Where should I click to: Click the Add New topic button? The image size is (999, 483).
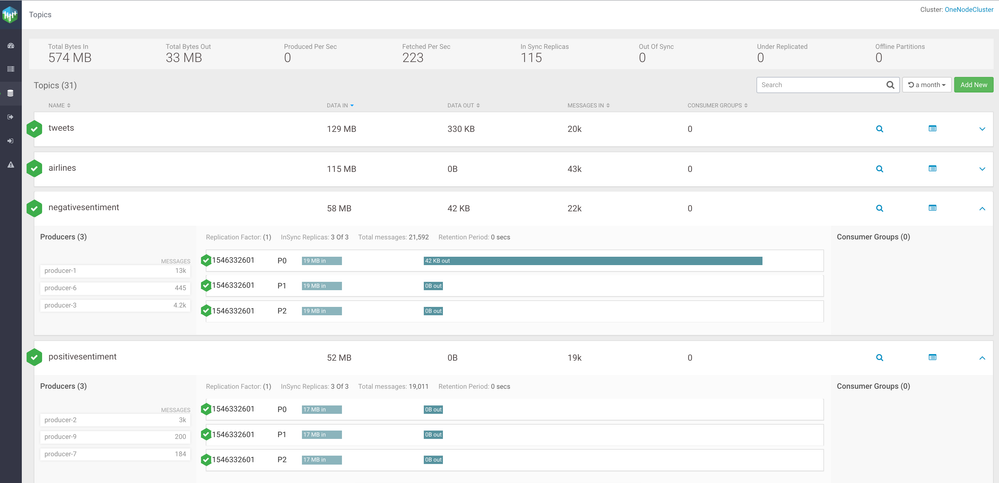click(973, 85)
